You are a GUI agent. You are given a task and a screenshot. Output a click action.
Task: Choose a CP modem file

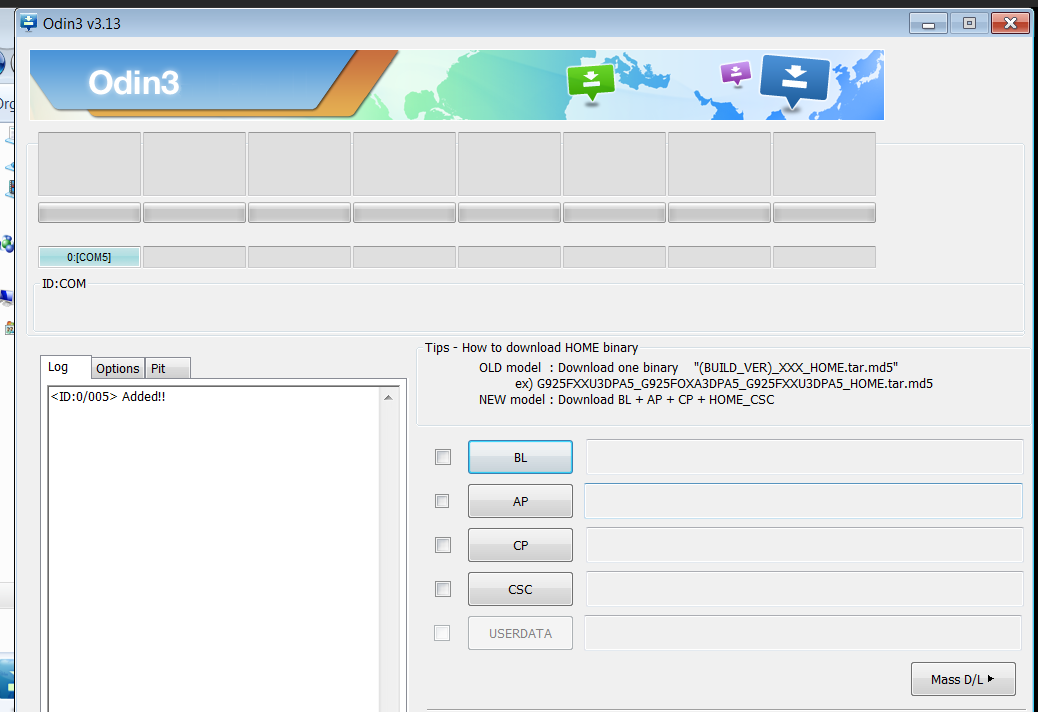click(x=520, y=545)
